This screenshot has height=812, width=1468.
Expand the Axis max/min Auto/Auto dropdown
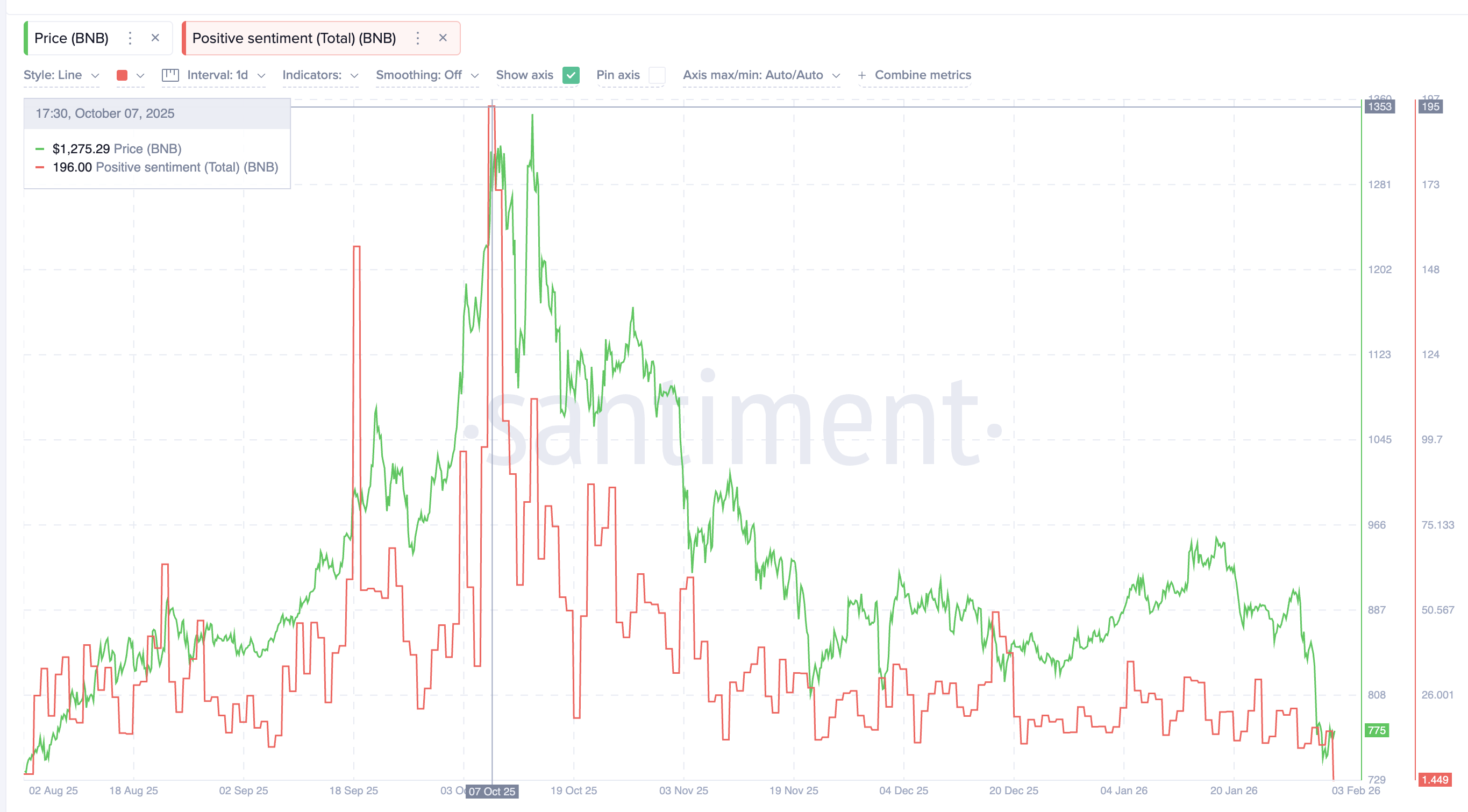(x=762, y=75)
